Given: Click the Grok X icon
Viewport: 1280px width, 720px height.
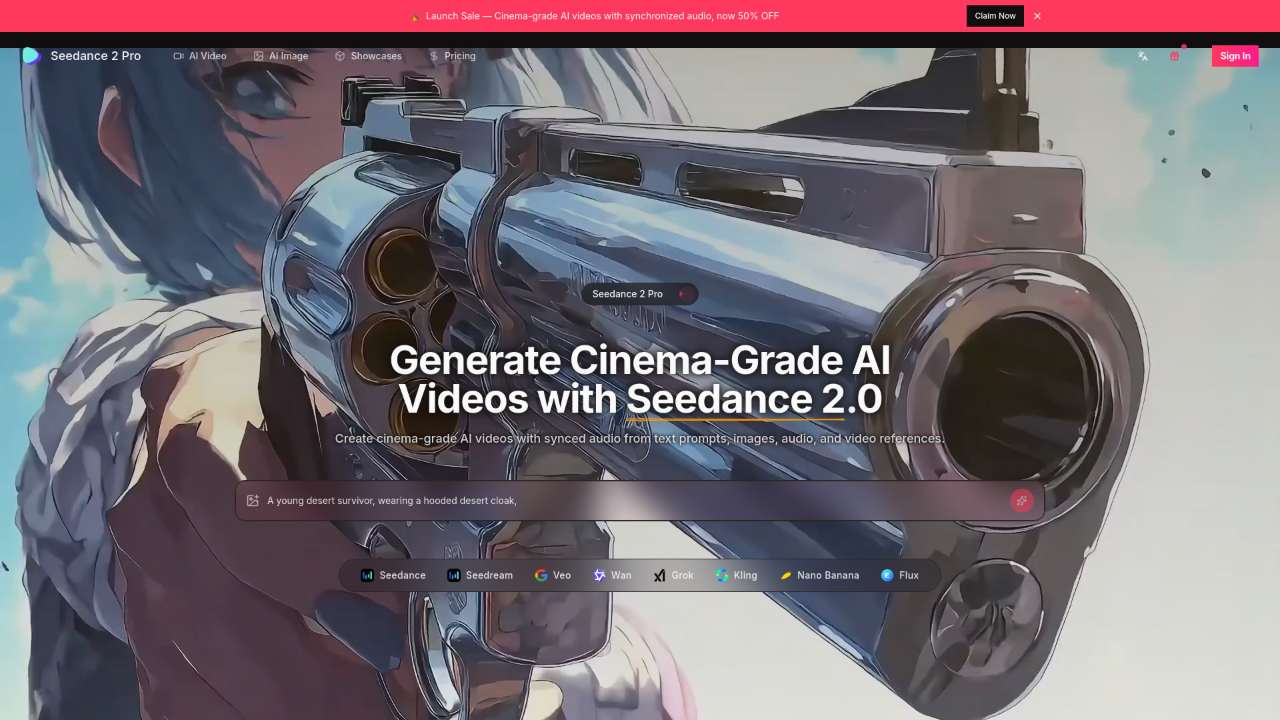Looking at the screenshot, I should [660, 575].
